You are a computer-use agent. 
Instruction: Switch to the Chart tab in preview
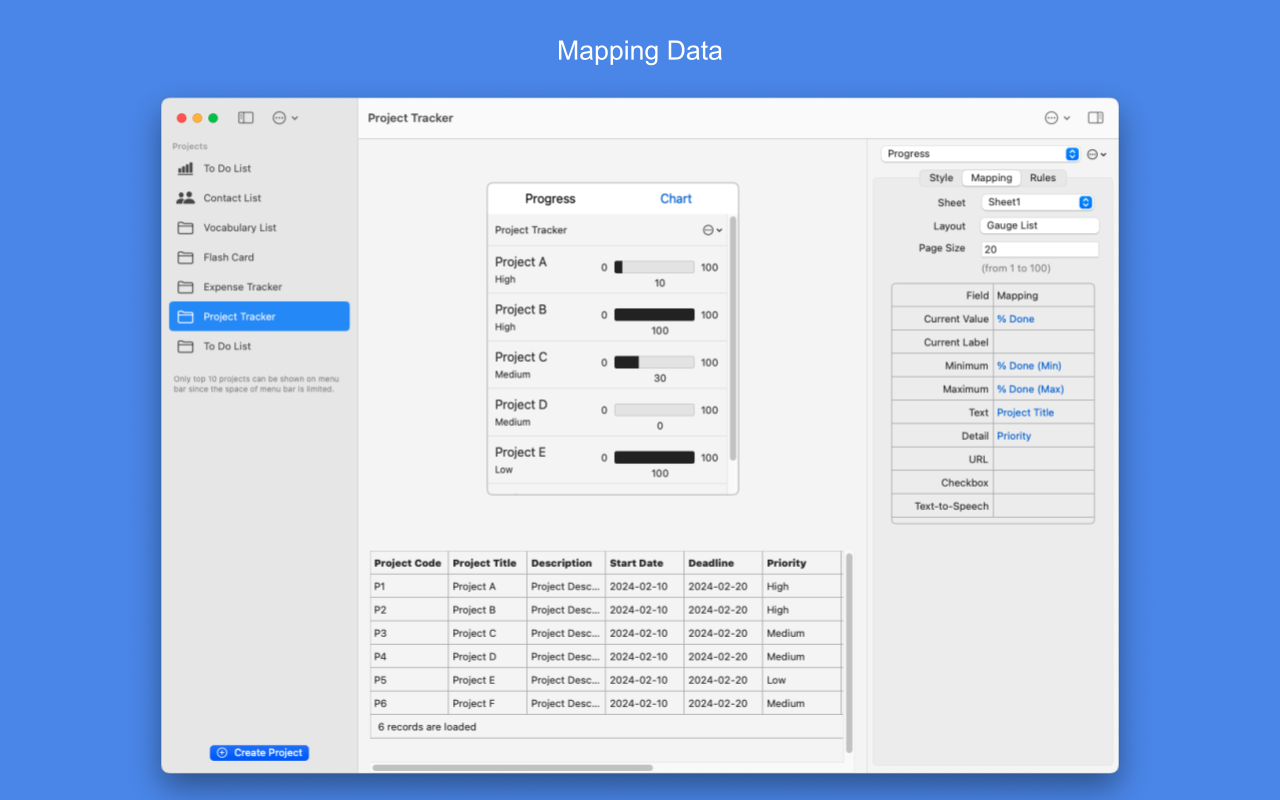tap(676, 199)
